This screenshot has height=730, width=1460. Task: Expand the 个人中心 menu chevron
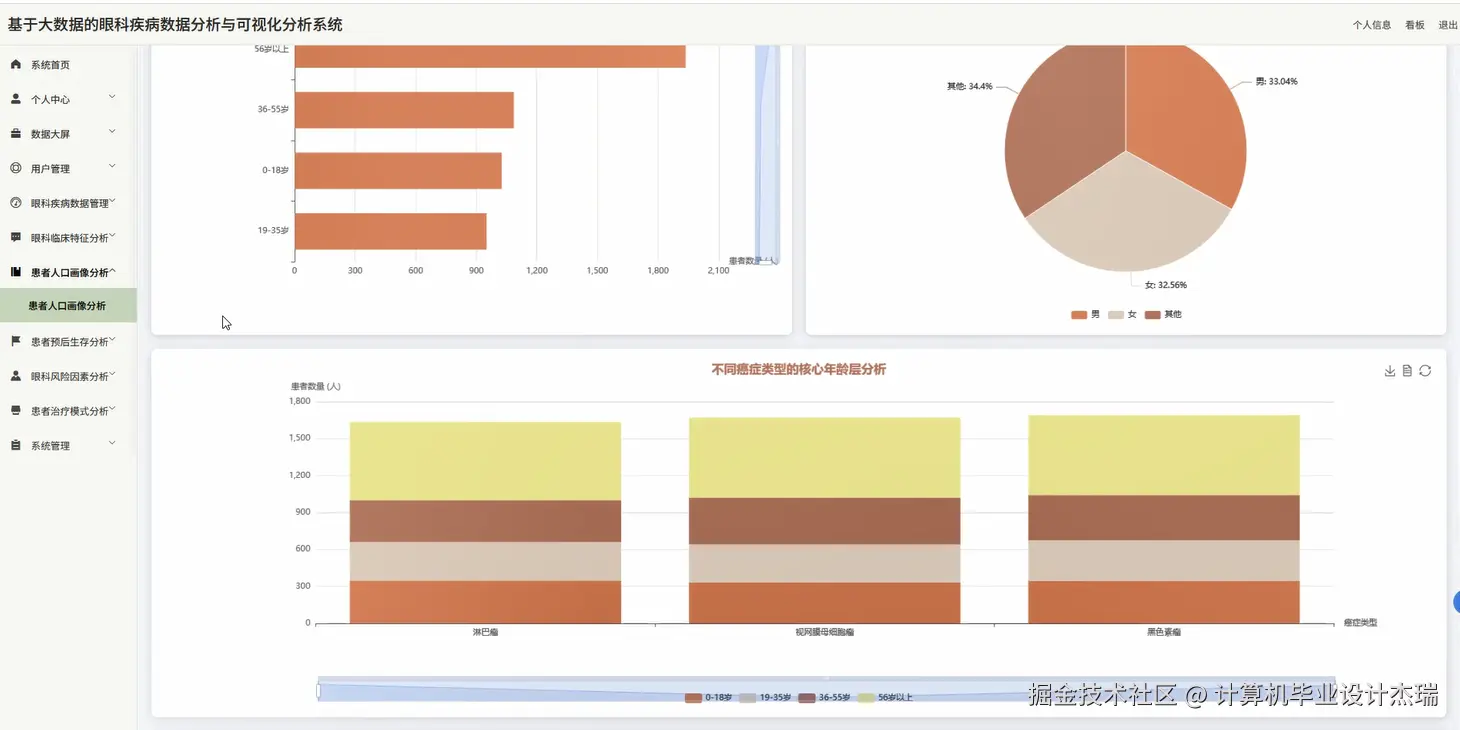click(x=112, y=97)
